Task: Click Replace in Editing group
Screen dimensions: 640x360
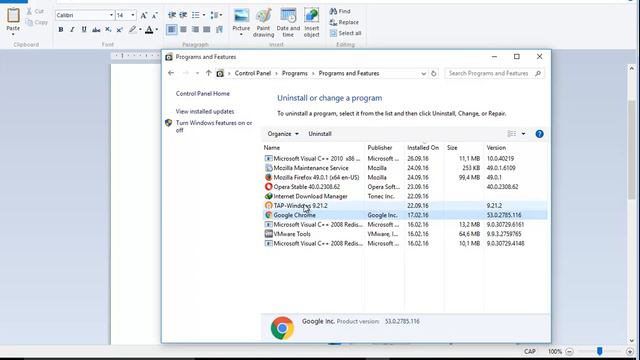Action: coord(344,22)
